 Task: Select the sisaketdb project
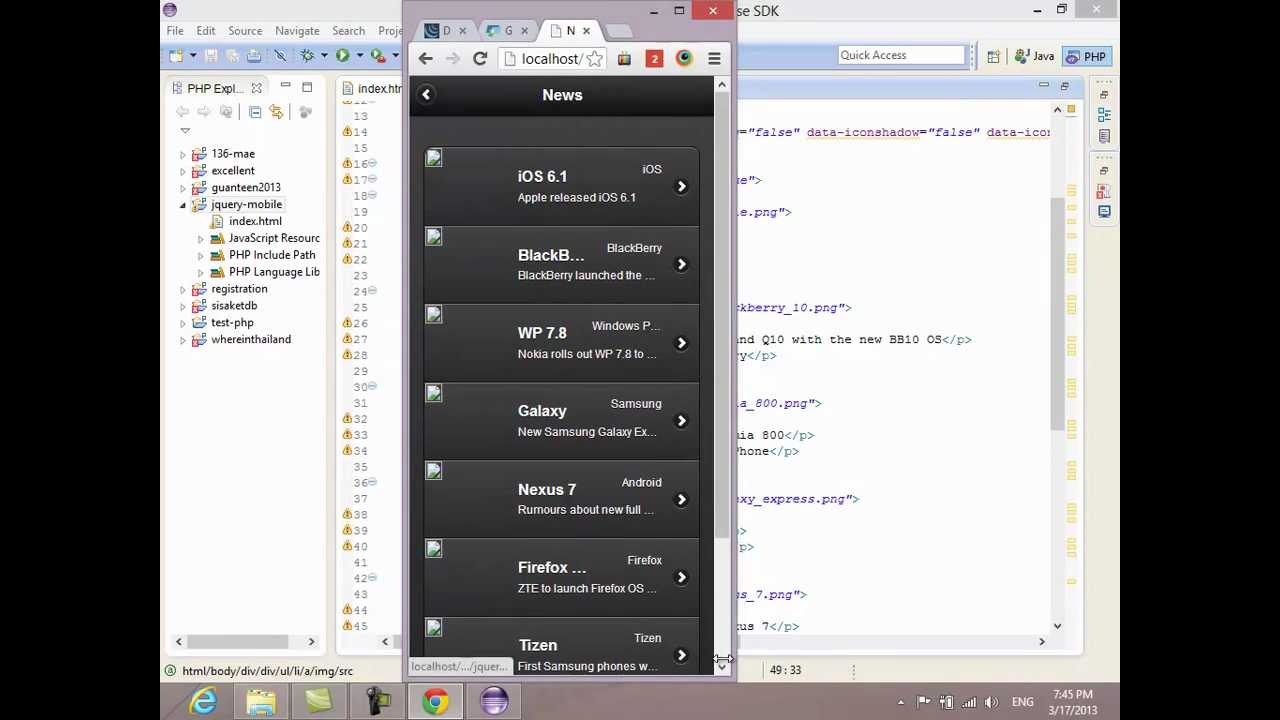pyautogui.click(x=234, y=306)
